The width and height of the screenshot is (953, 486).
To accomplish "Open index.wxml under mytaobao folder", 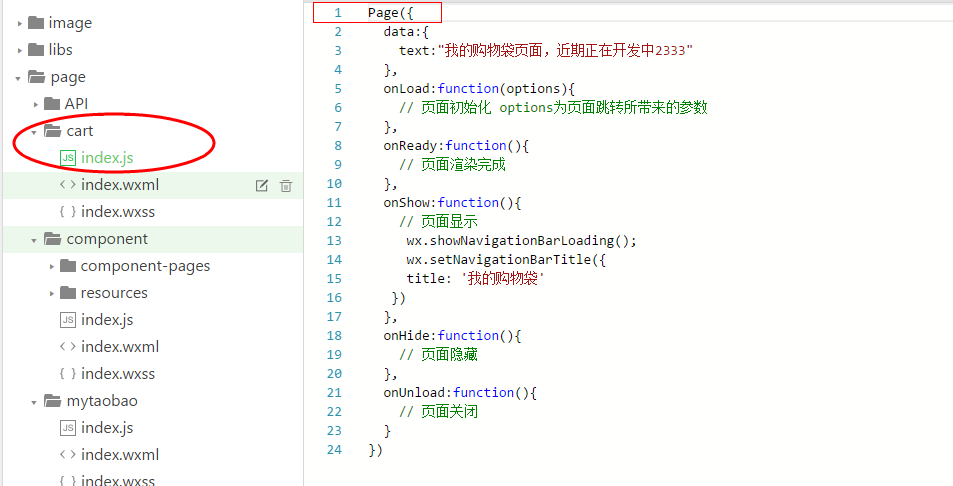I will point(120,454).
